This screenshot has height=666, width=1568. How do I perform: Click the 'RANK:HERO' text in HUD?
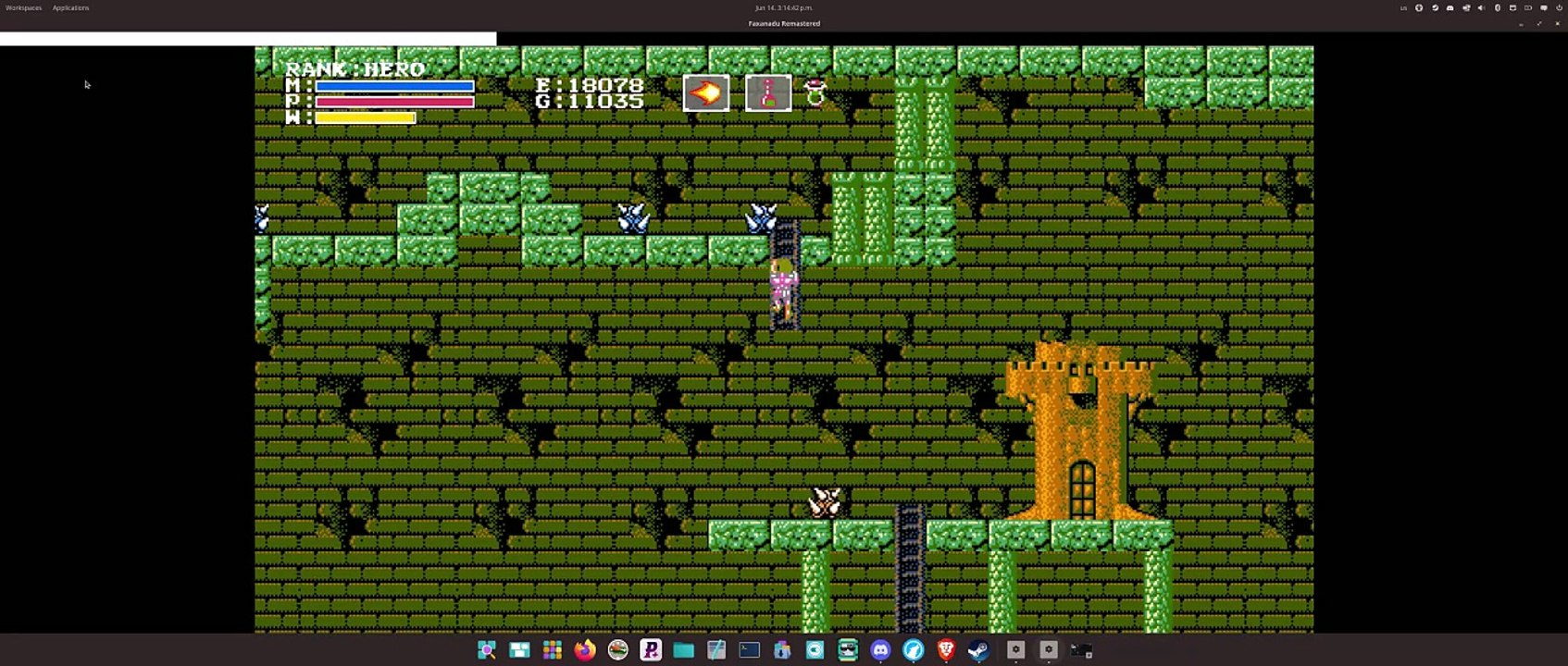click(x=355, y=69)
